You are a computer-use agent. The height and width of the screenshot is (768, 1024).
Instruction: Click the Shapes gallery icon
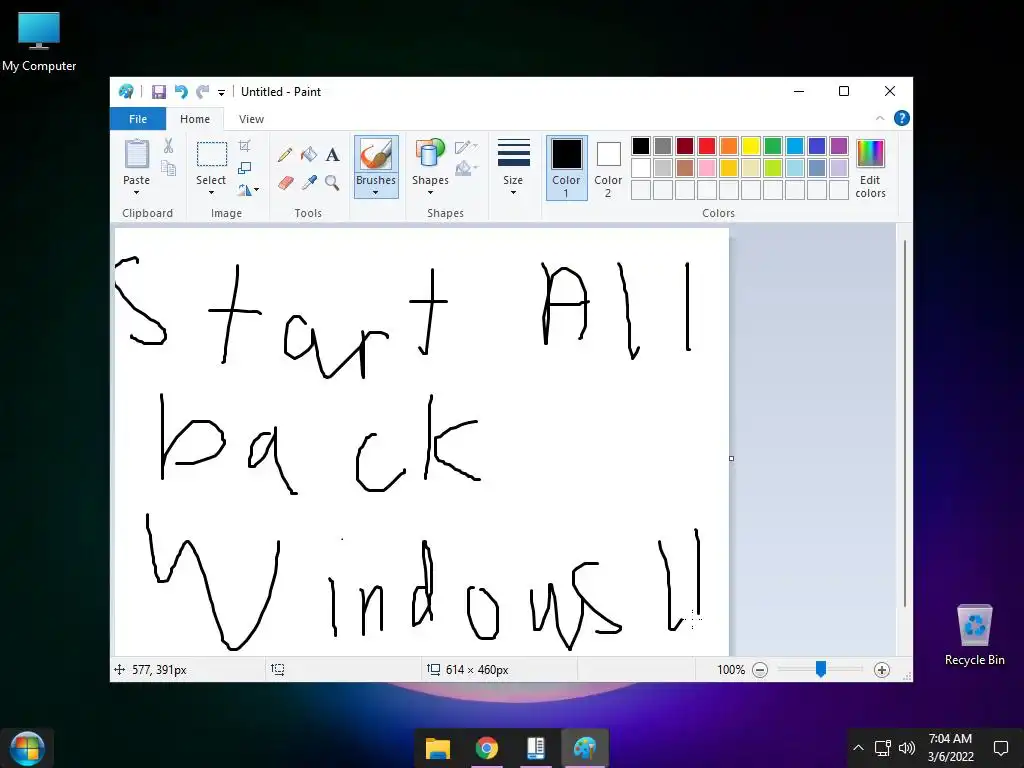[430, 154]
